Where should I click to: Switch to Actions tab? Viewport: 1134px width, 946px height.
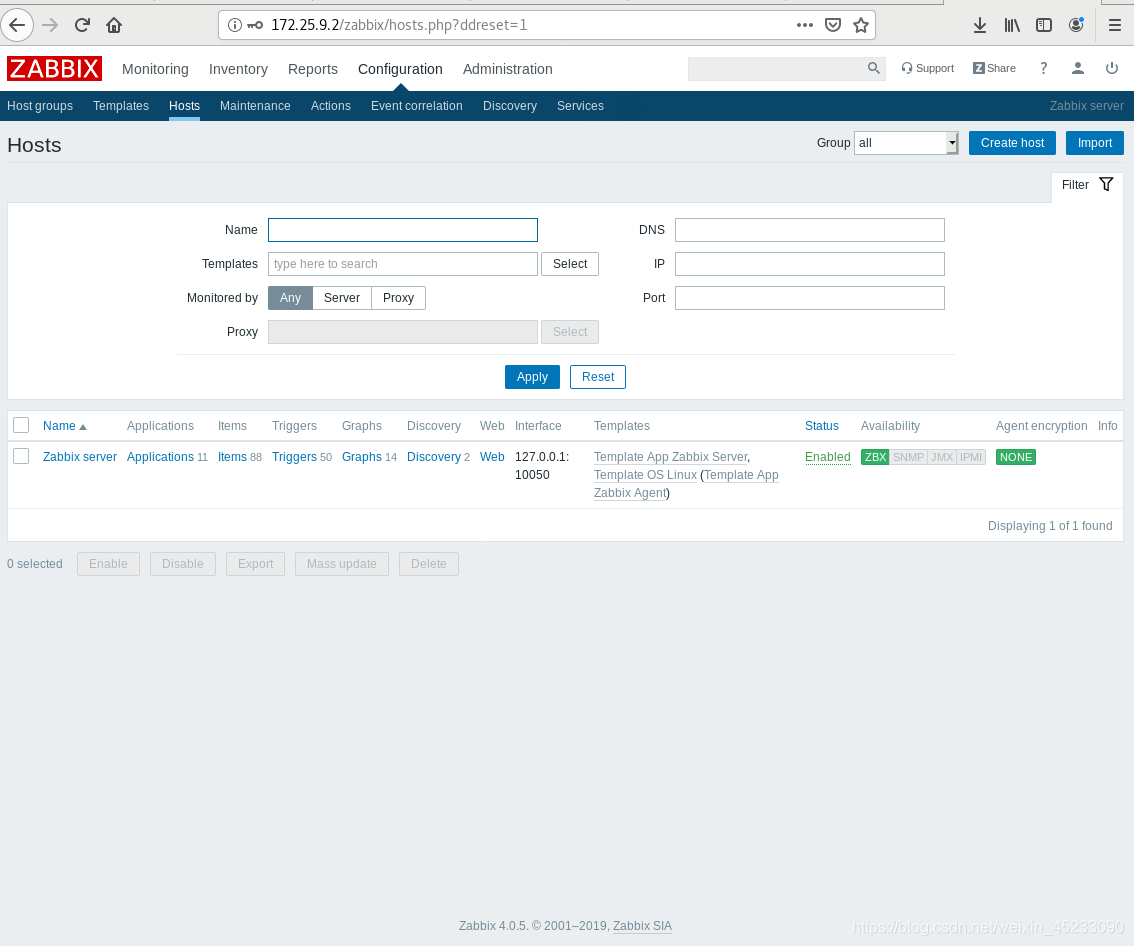coord(331,106)
